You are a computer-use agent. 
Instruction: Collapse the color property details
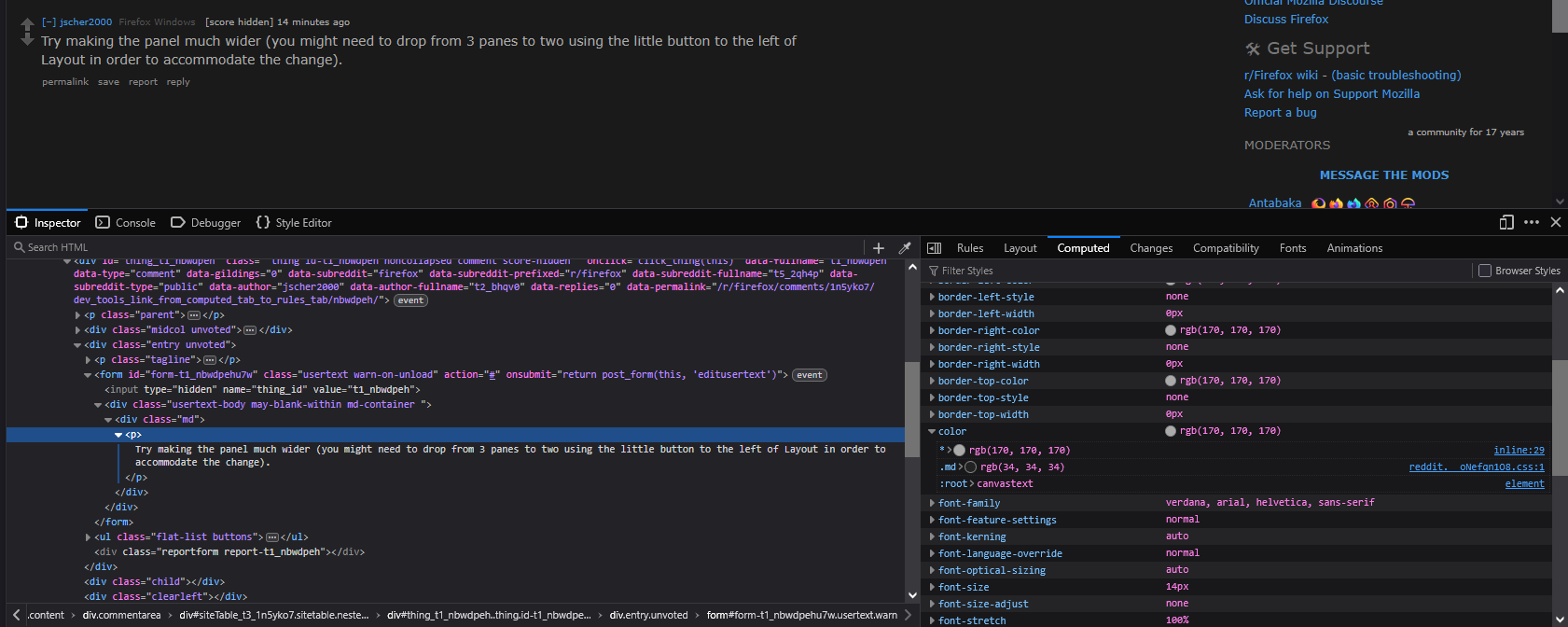(932, 431)
